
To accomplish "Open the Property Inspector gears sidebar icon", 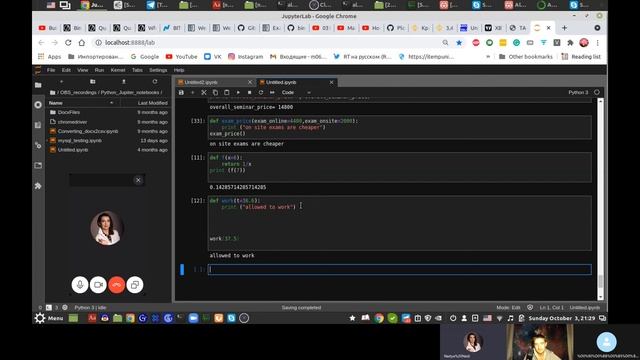I will tap(38, 145).
